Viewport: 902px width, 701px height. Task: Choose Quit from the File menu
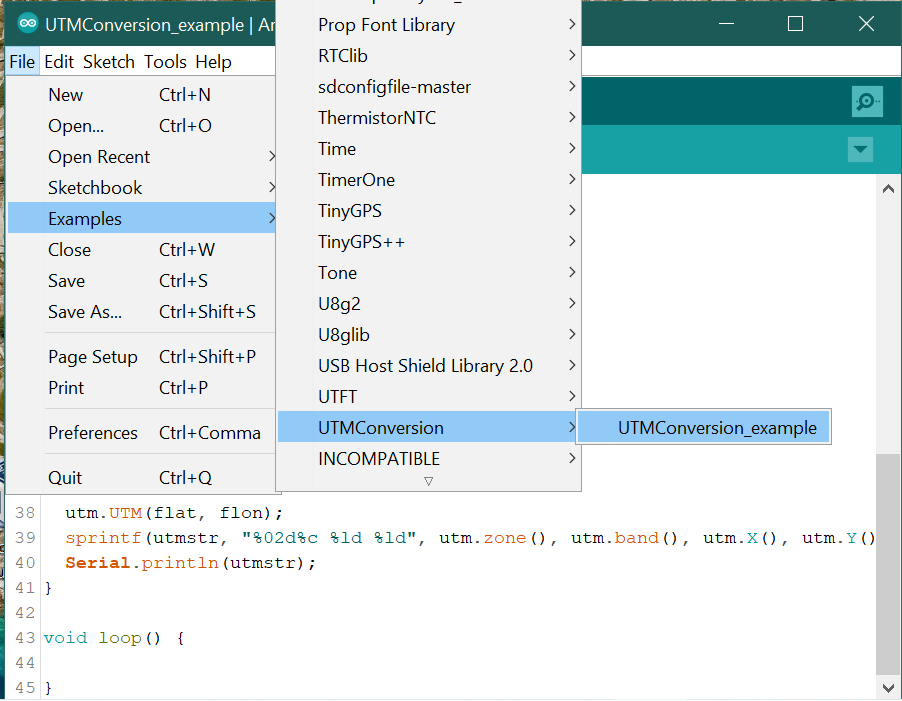pos(142,478)
